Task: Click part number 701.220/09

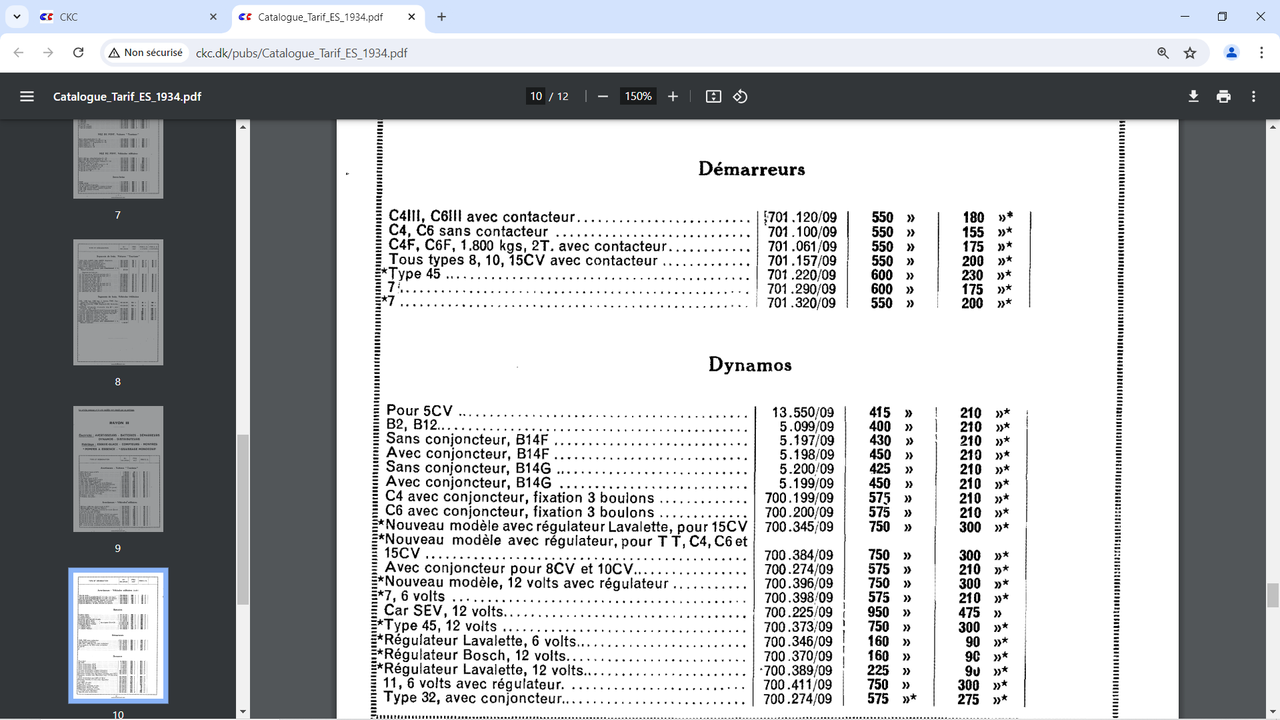Action: click(x=802, y=275)
